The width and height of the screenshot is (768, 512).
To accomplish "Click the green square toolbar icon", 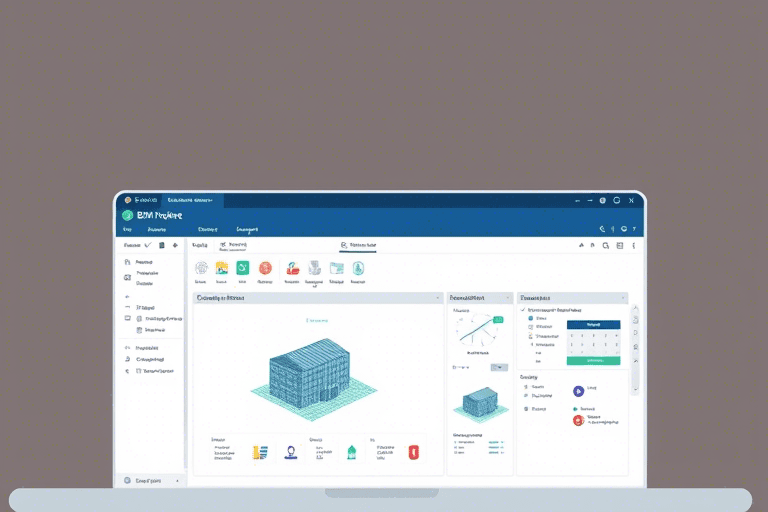I will (x=242, y=268).
